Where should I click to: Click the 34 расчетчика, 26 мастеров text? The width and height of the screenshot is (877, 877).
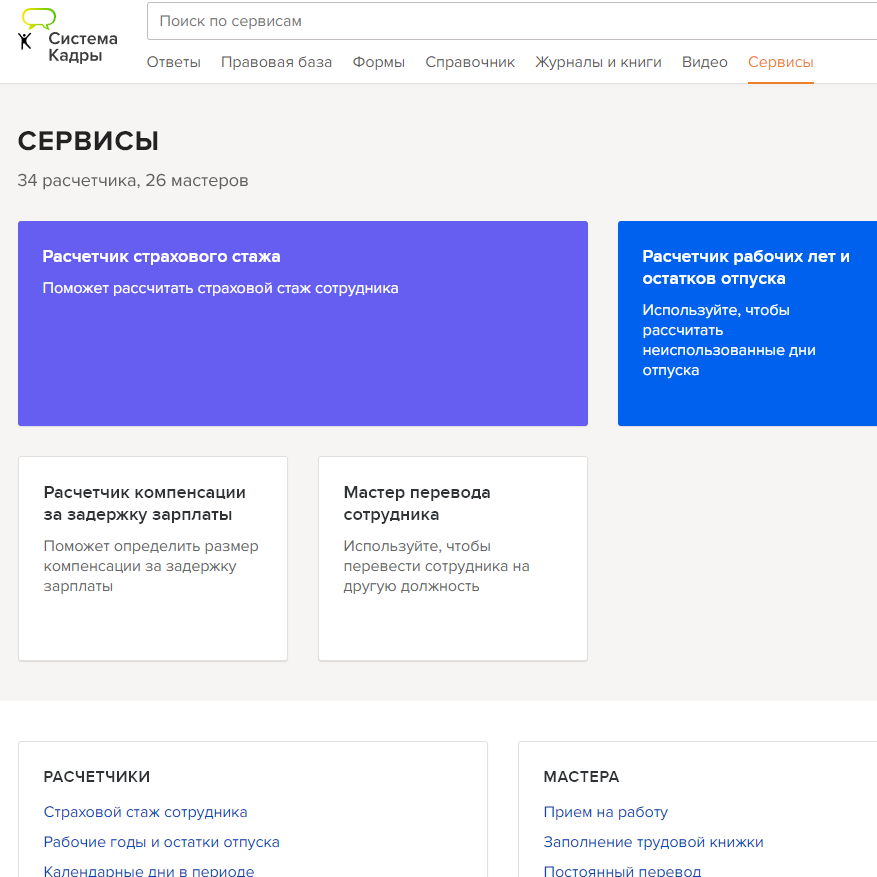click(133, 180)
